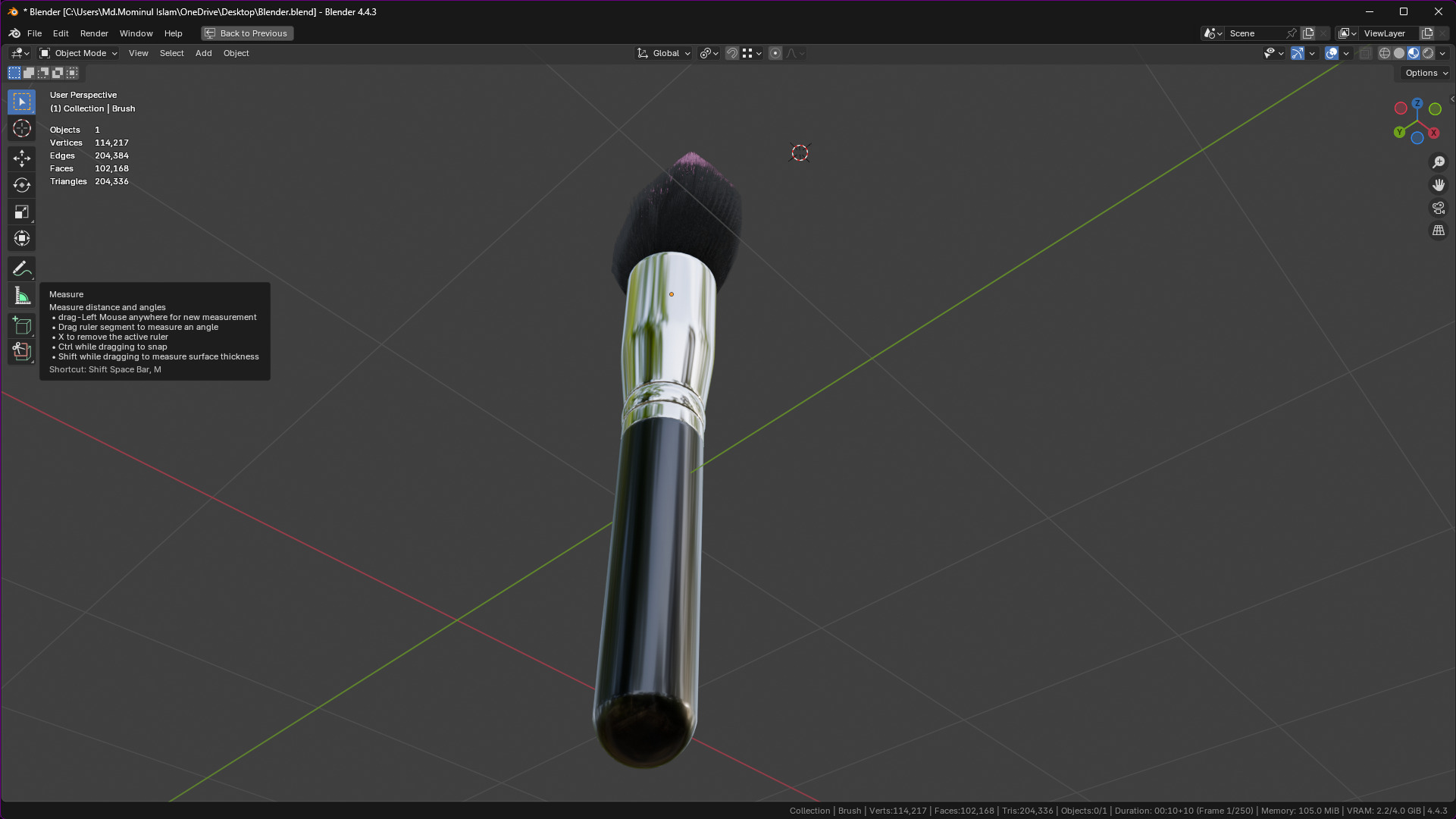Toggle proportional editing
The height and width of the screenshot is (819, 1456).
pos(775,53)
